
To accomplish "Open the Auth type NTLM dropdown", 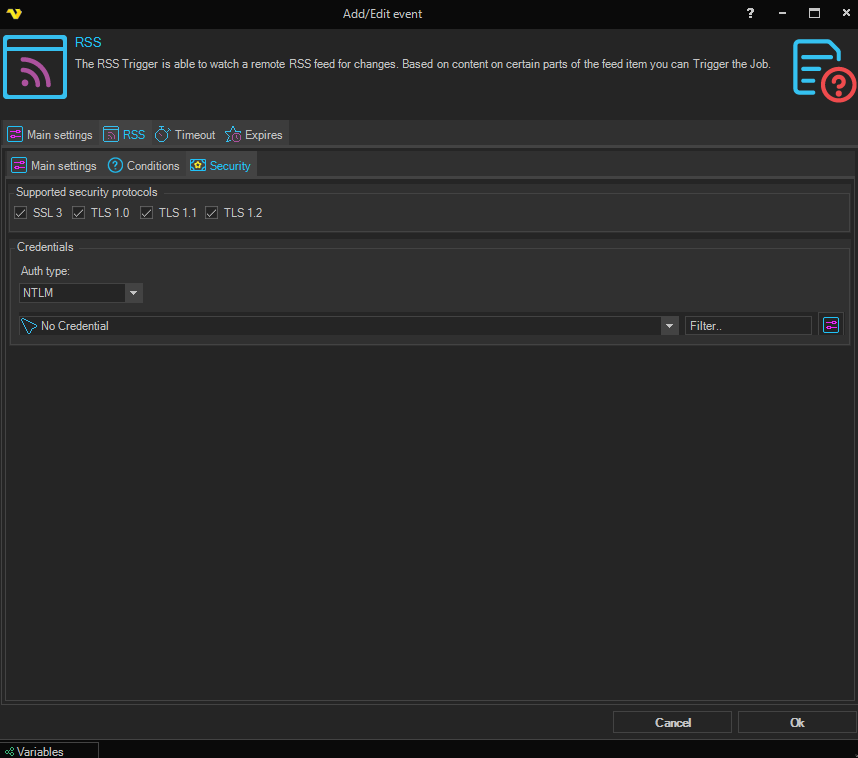I will (133, 293).
